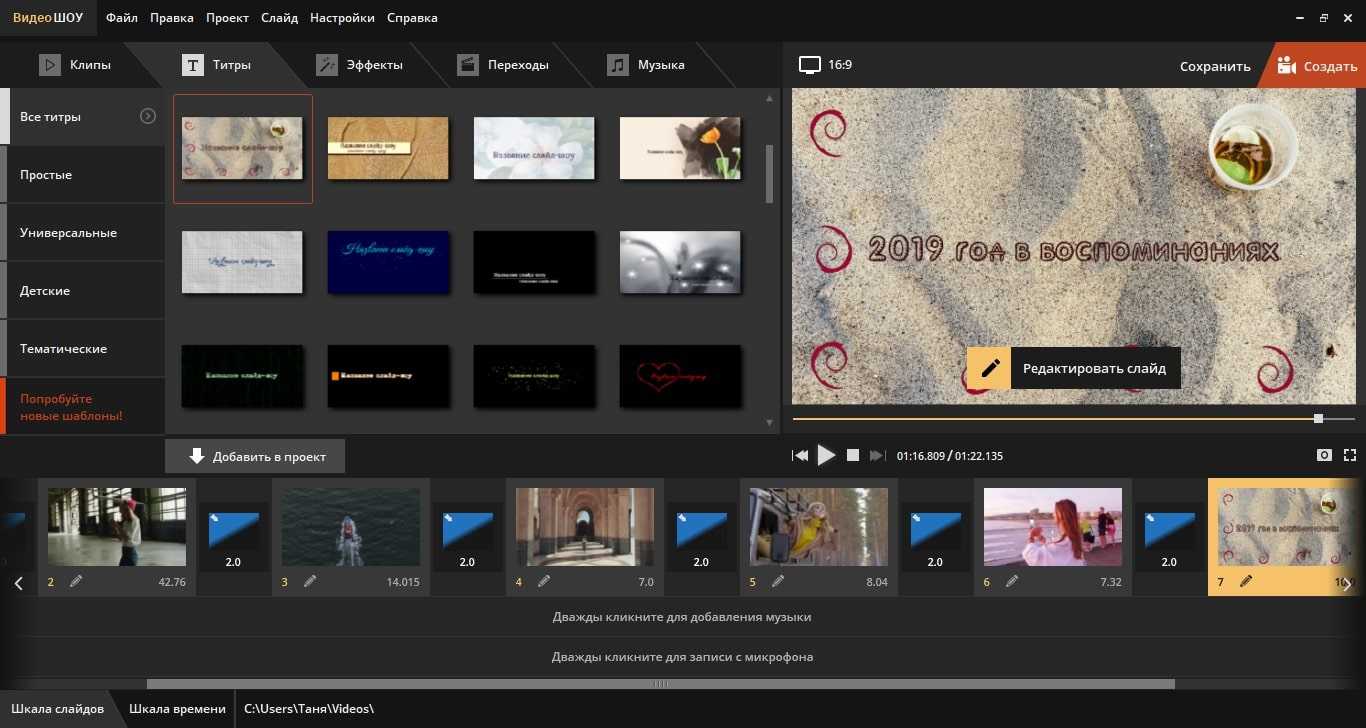
Task: Select the orange flower title template thumbnail
Action: tap(680, 148)
